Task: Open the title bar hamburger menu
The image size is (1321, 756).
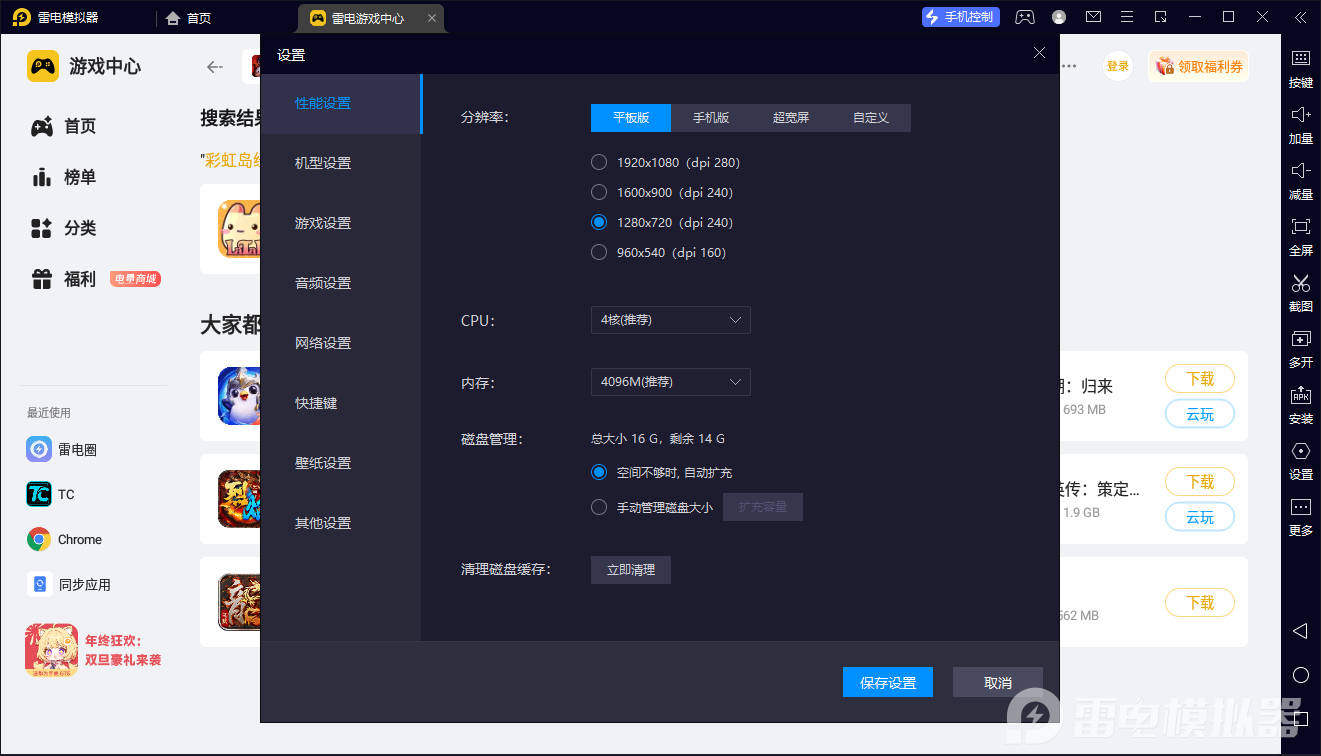Action: [x=1127, y=17]
